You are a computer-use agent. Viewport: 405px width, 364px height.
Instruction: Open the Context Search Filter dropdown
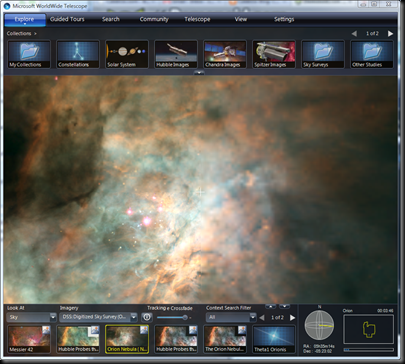tap(231, 317)
